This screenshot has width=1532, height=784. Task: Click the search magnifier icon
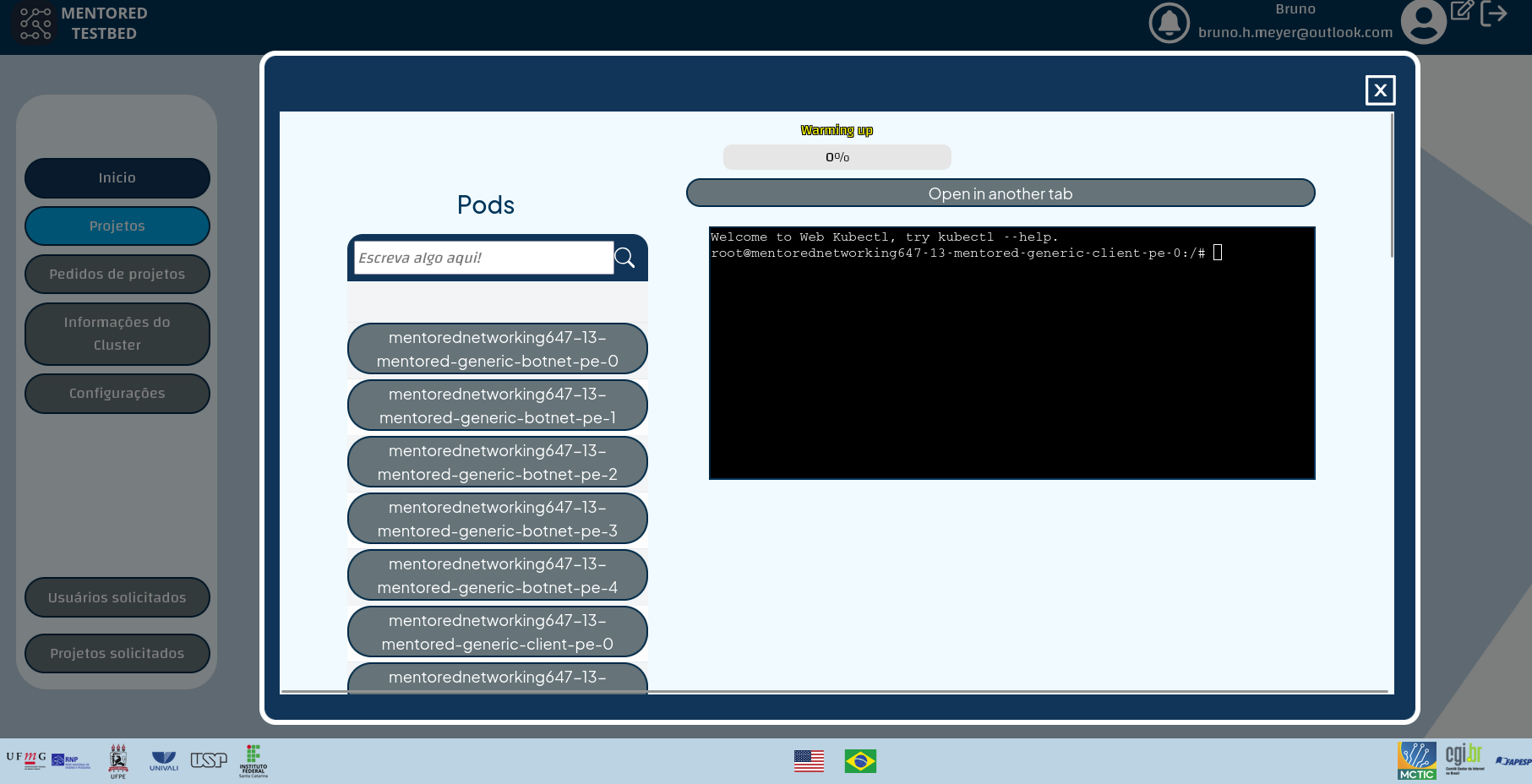pyautogui.click(x=625, y=258)
